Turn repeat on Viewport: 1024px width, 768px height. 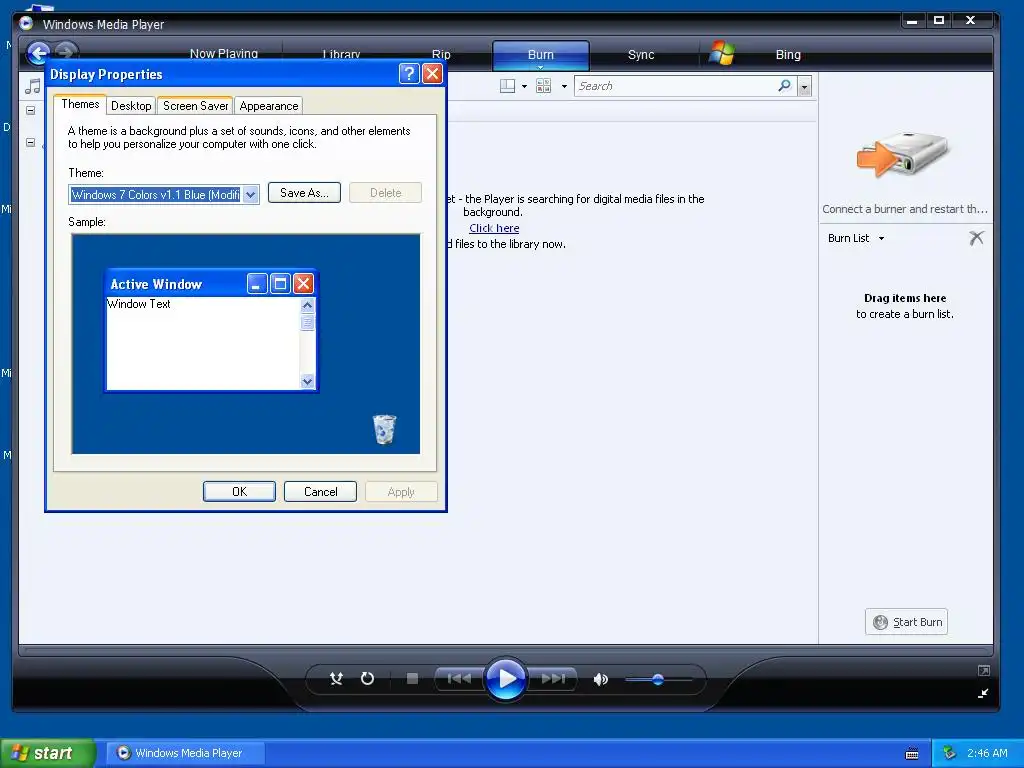click(368, 679)
